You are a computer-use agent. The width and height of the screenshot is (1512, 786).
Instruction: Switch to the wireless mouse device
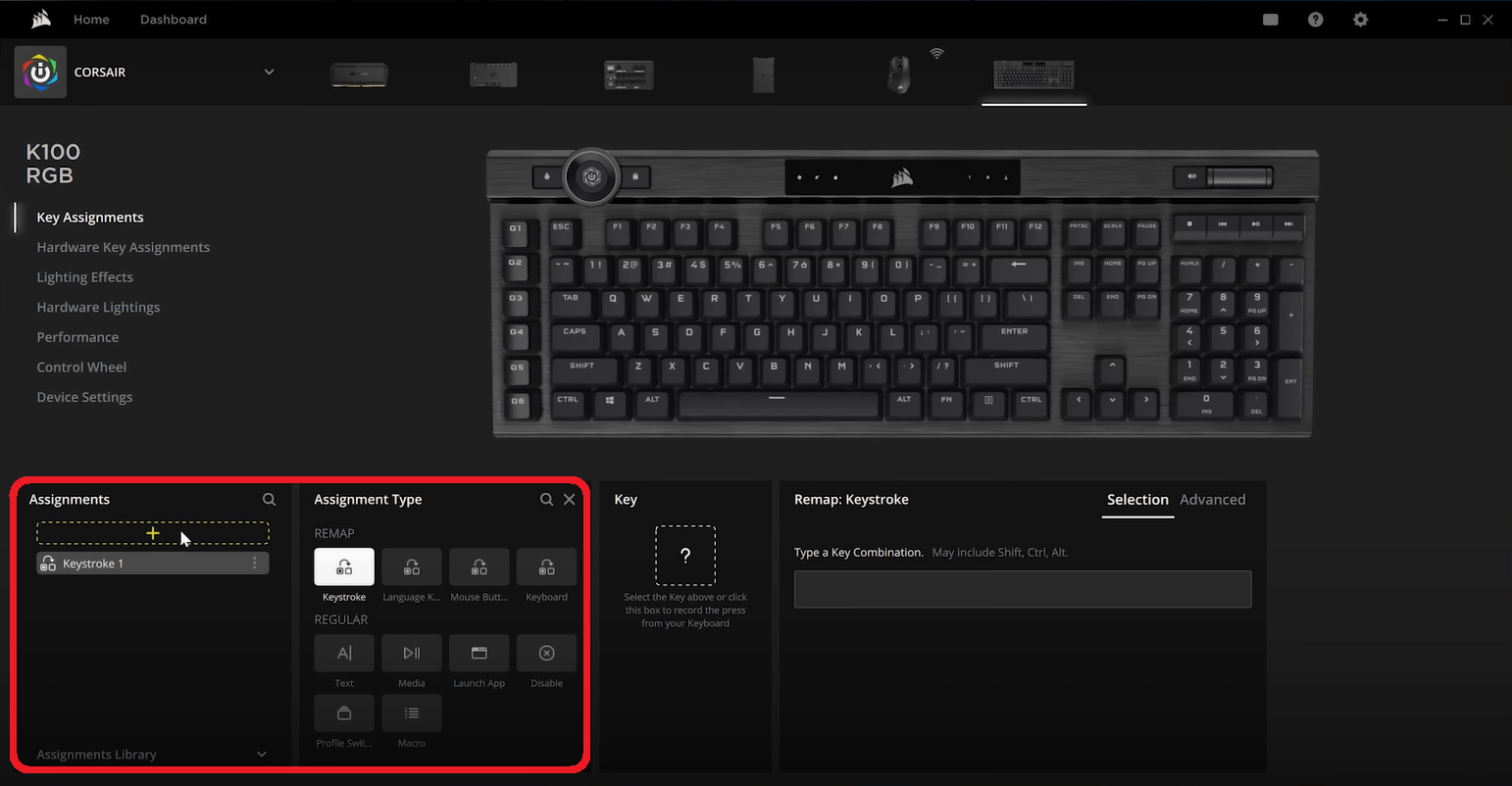(x=898, y=74)
